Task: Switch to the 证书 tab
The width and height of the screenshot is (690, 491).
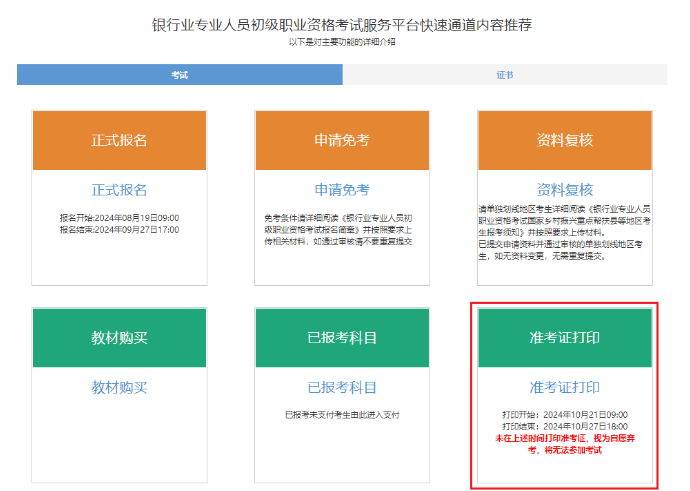Action: [x=505, y=75]
